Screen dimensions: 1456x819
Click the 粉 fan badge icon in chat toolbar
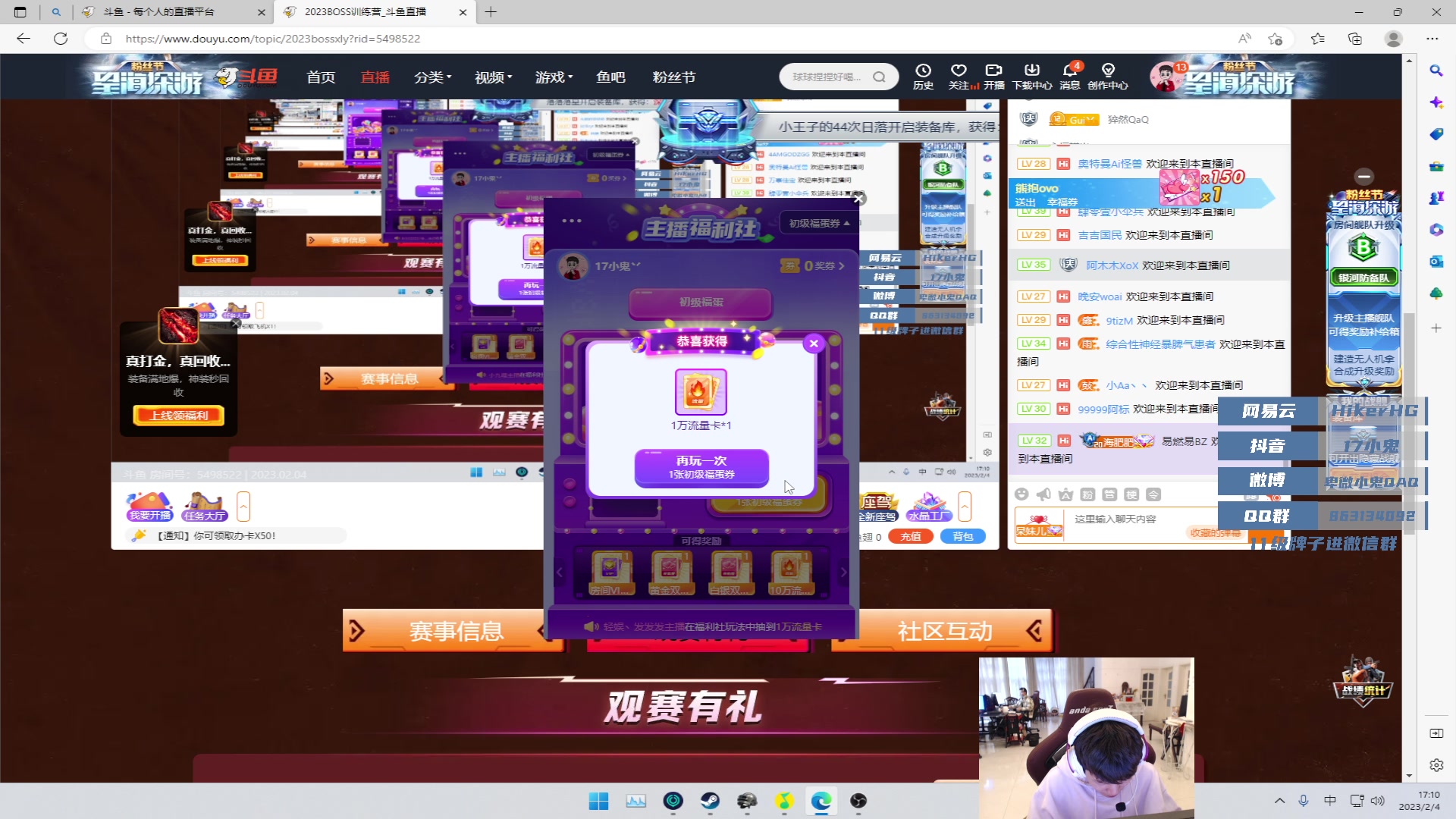1087,494
